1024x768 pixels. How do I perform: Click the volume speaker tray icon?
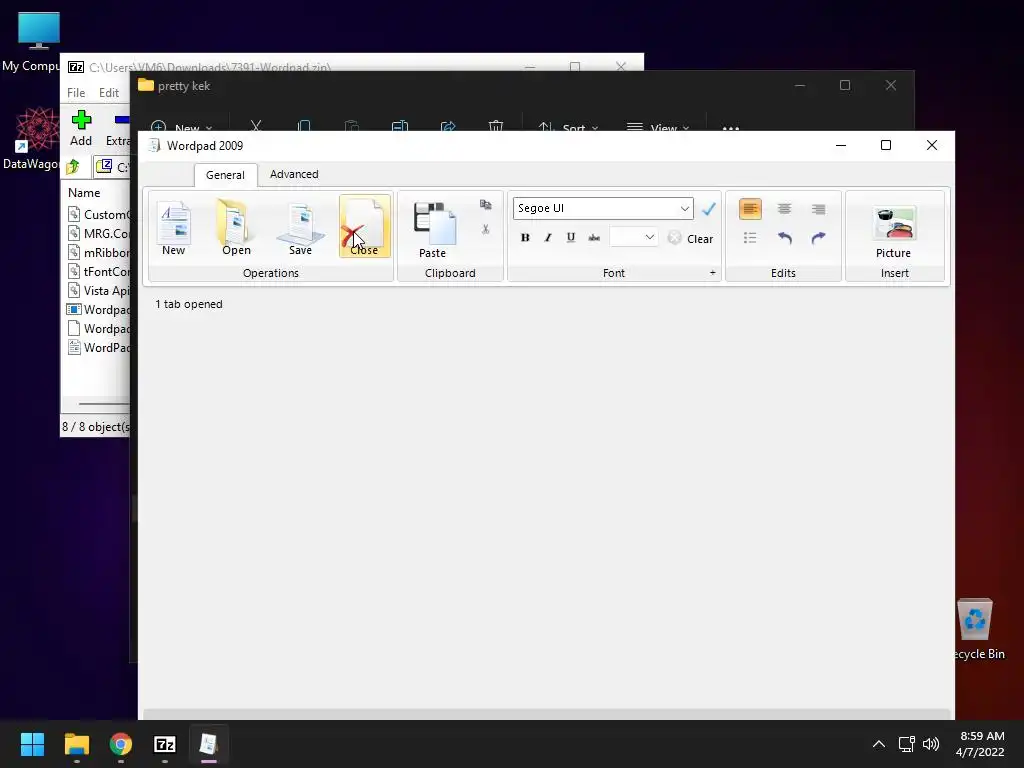(931, 744)
